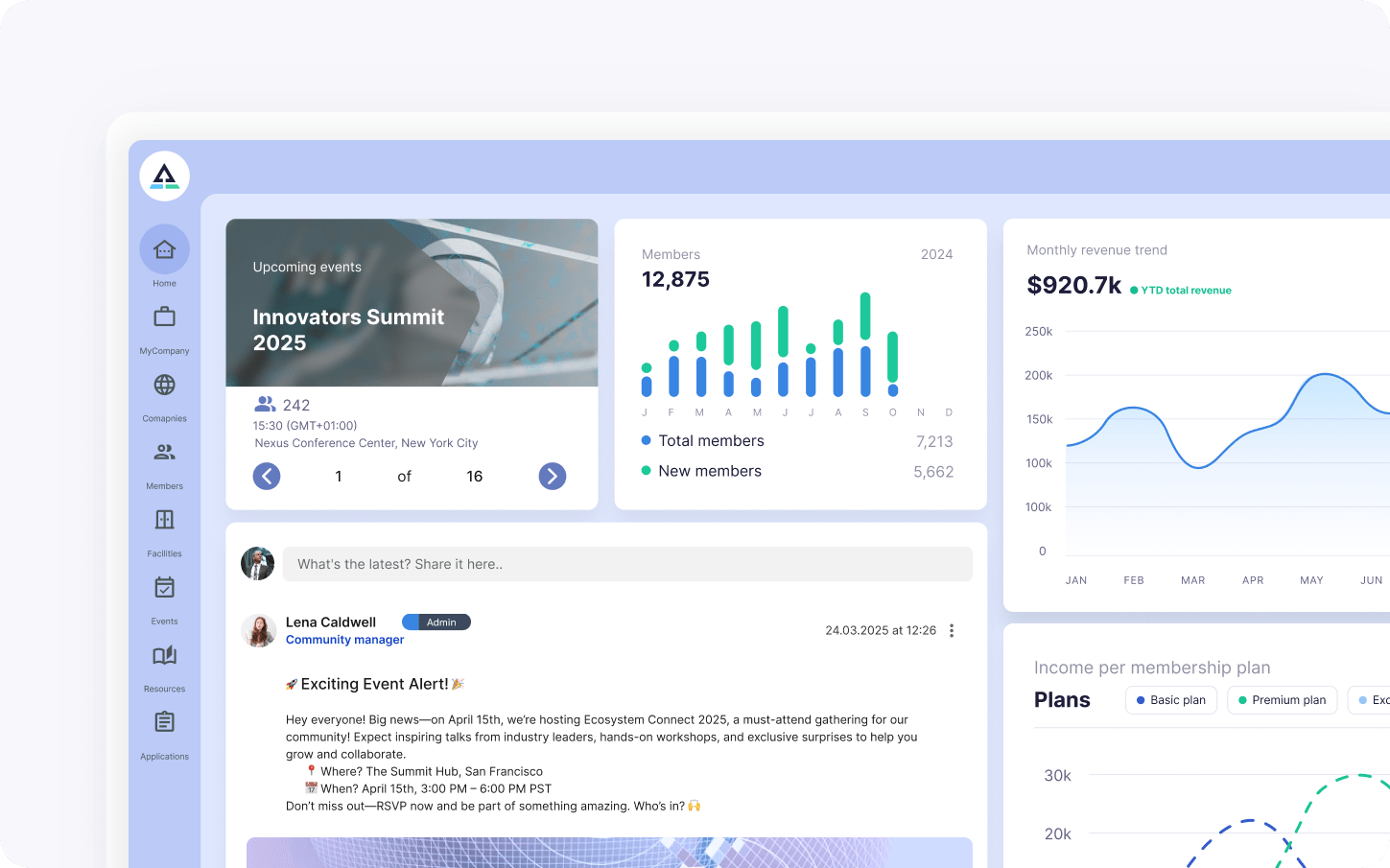Open Members people icon in sidebar
Viewport: 1390px width, 868px height.
pos(164,452)
